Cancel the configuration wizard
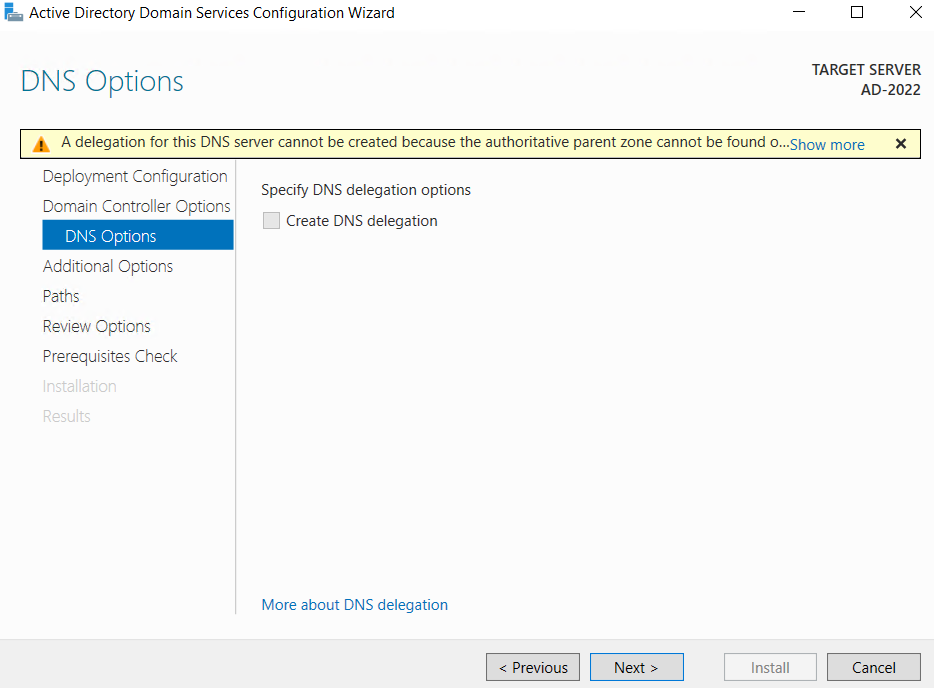The width and height of the screenshot is (934, 688). (873, 667)
